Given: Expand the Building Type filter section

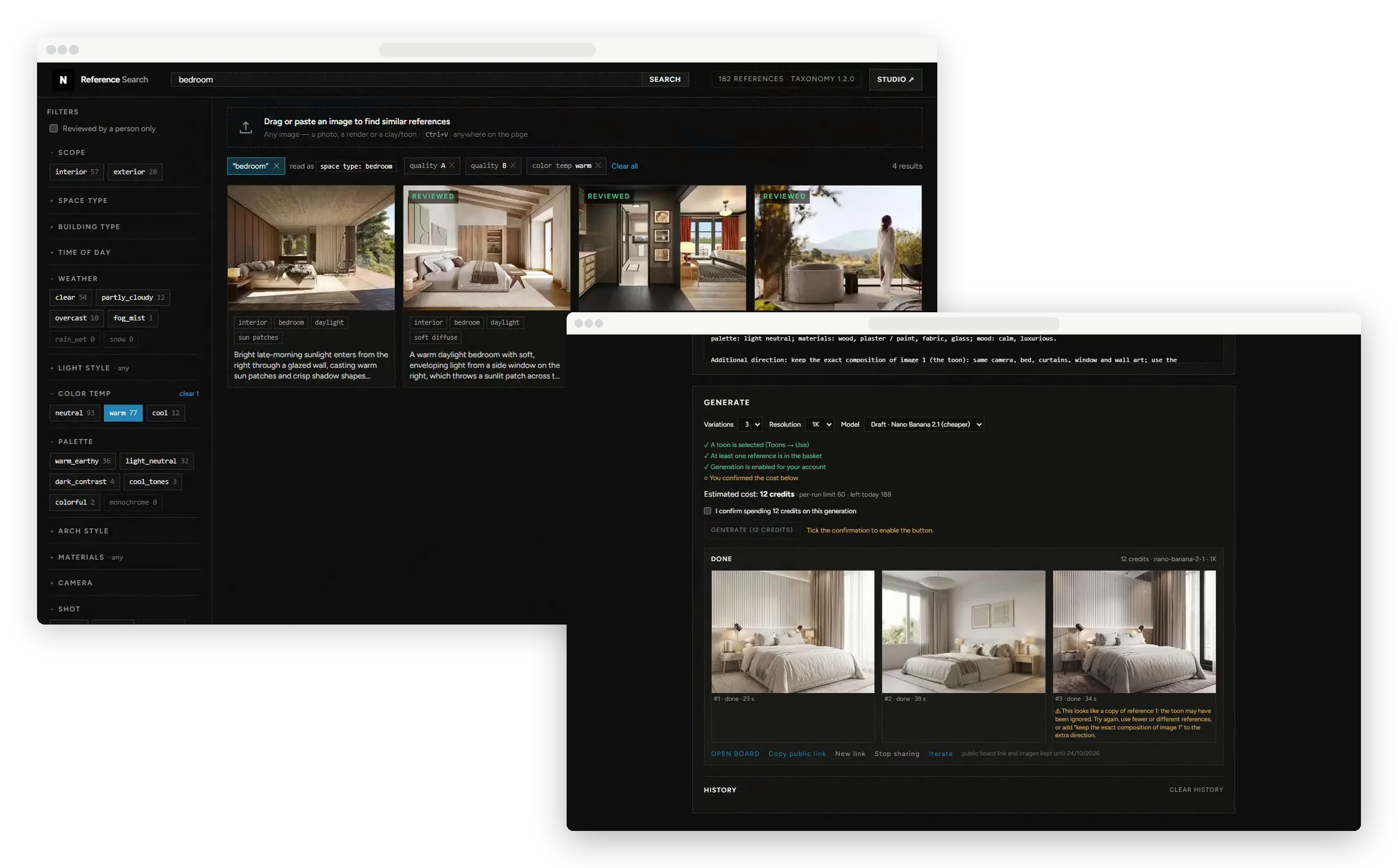Looking at the screenshot, I should [x=89, y=227].
